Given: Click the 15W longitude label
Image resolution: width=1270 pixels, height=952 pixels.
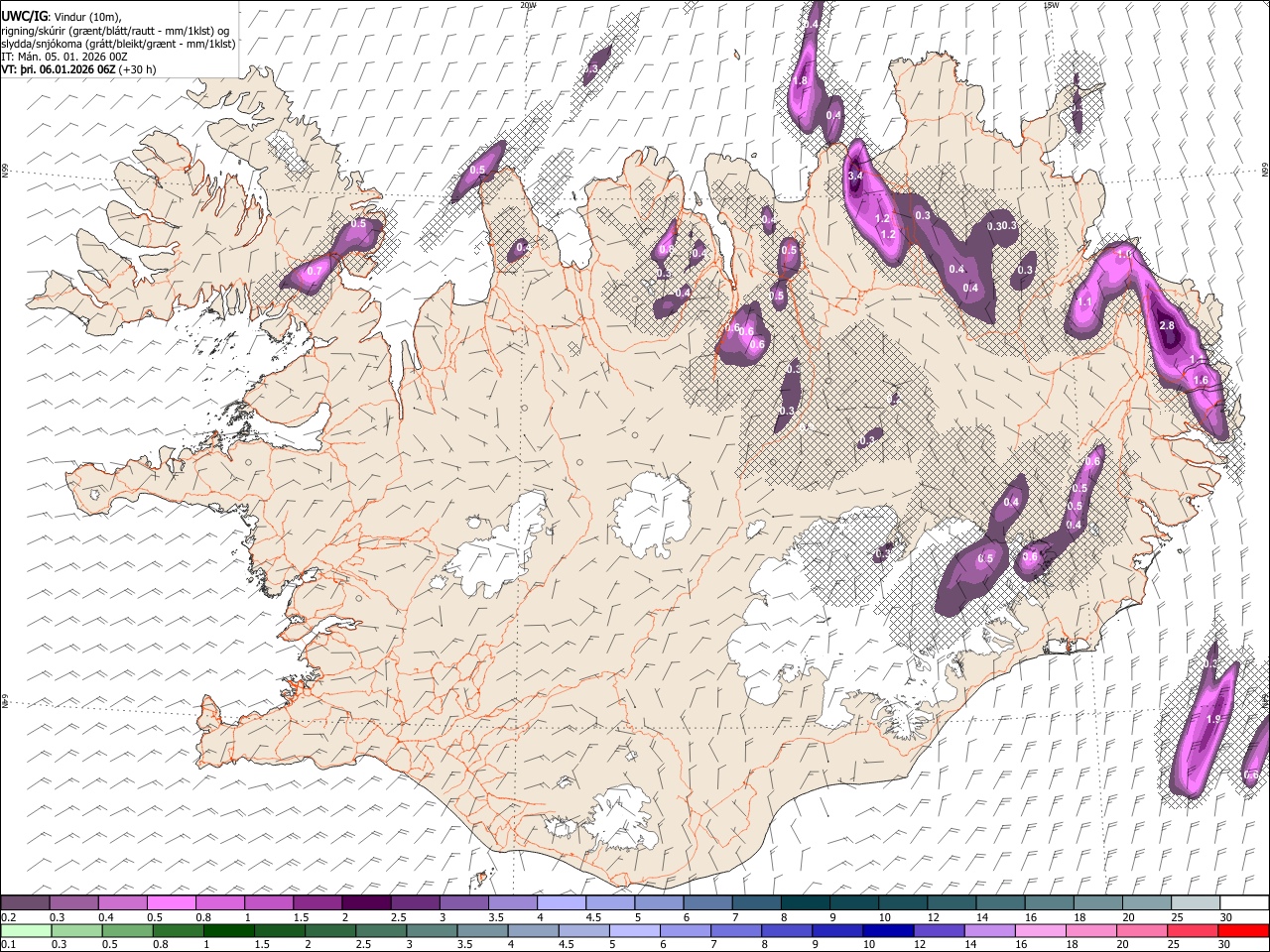Looking at the screenshot, I should 1050,5.
